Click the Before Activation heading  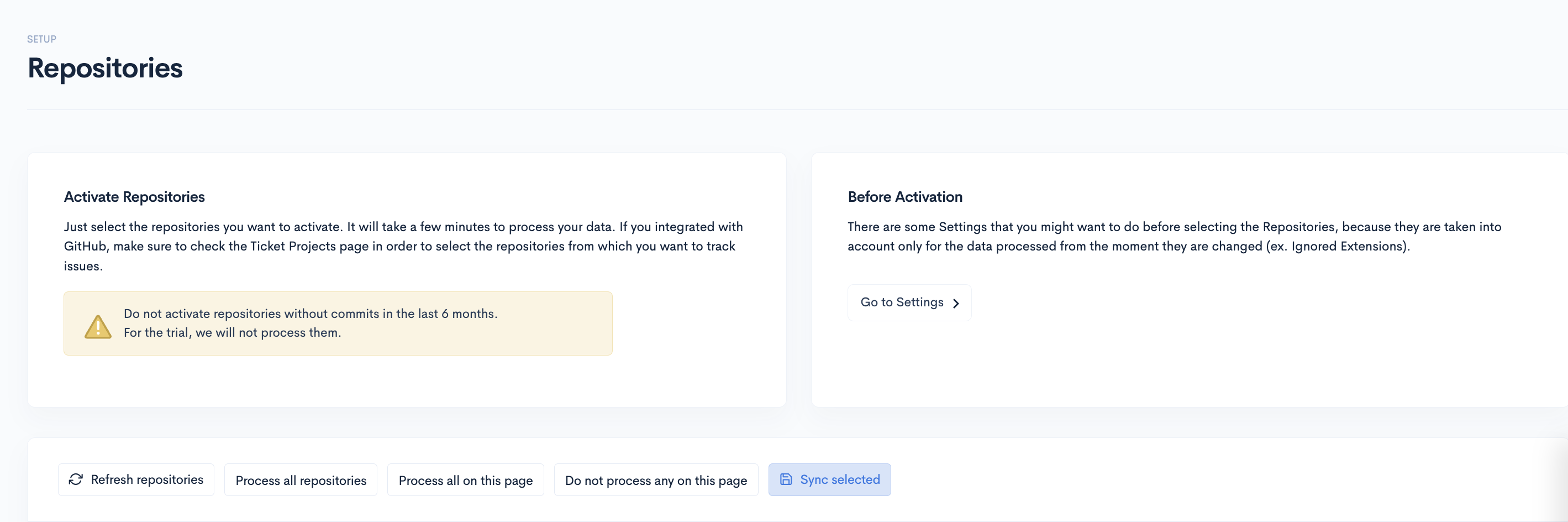point(905,197)
